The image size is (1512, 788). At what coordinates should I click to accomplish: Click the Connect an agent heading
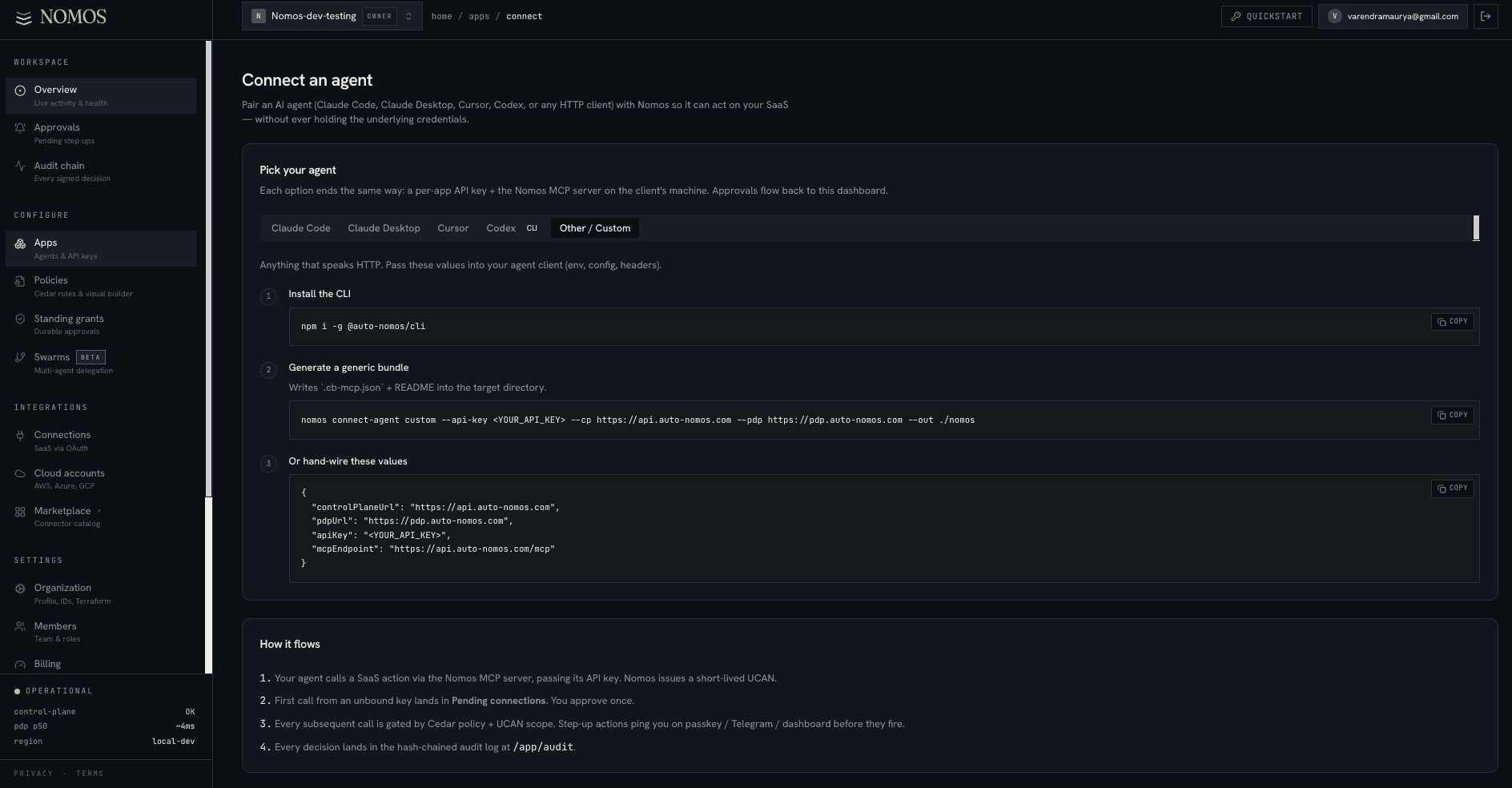coord(308,80)
